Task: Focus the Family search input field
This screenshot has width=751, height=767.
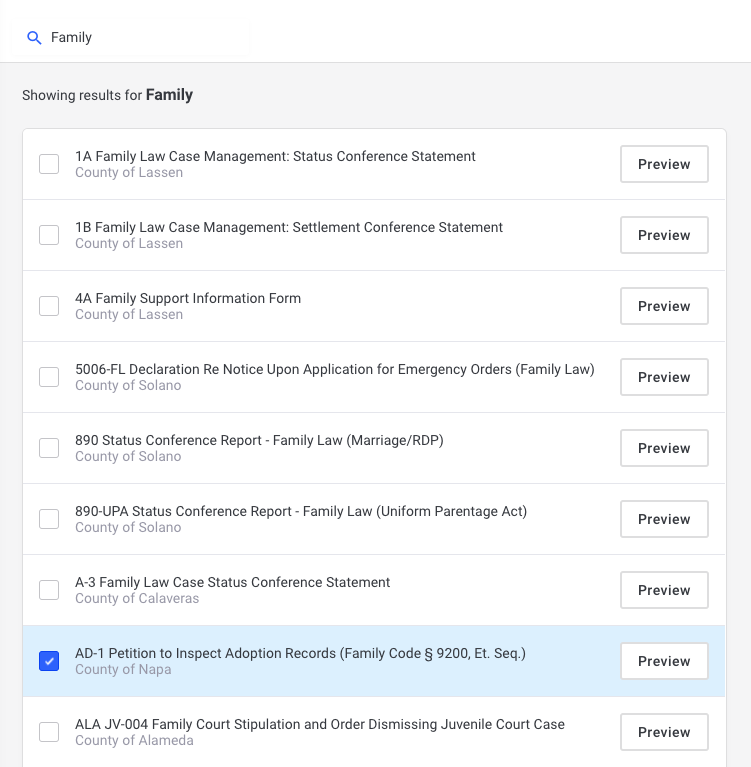Action: (130, 38)
